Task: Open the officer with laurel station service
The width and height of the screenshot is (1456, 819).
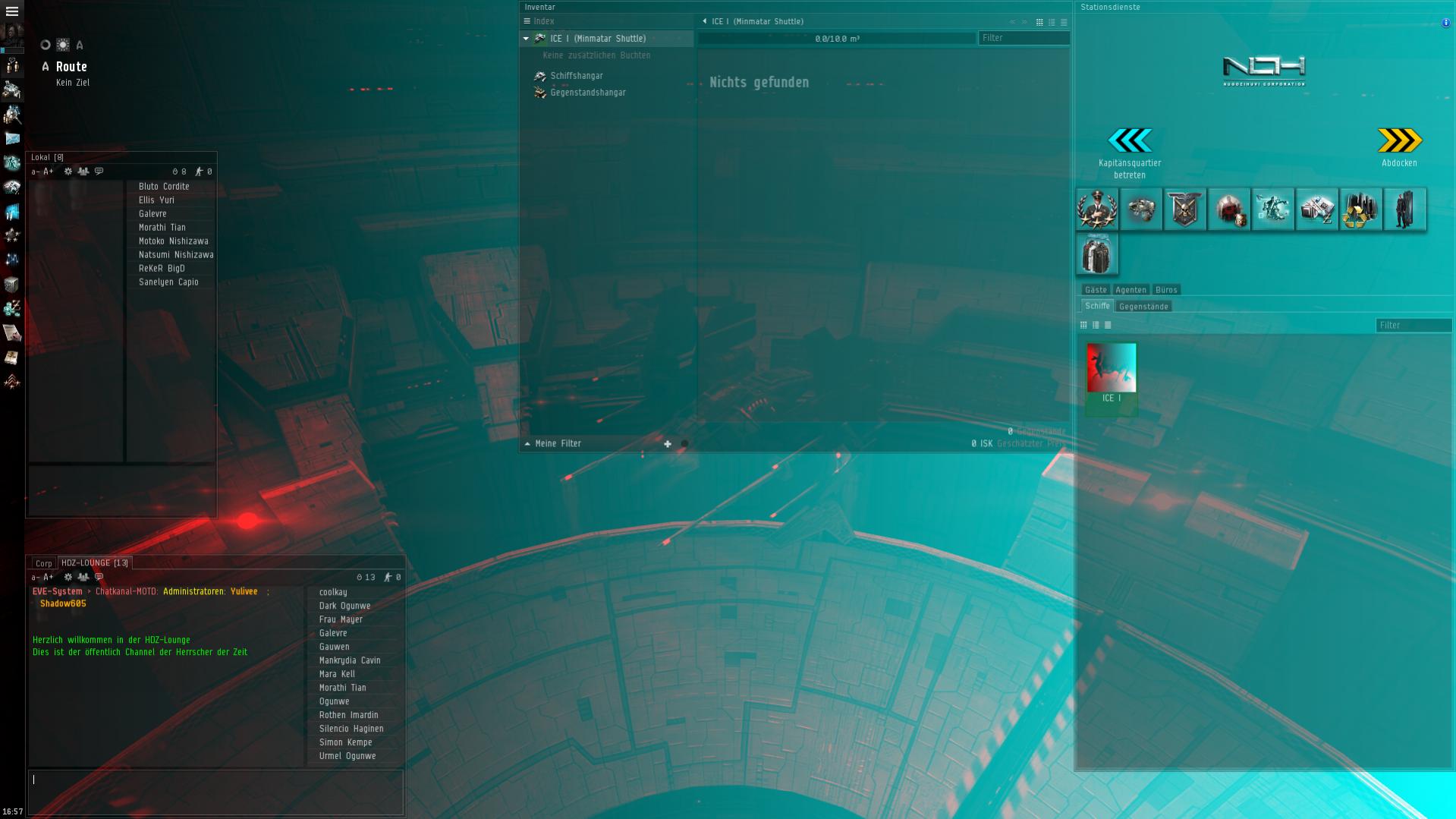Action: [x=1097, y=209]
